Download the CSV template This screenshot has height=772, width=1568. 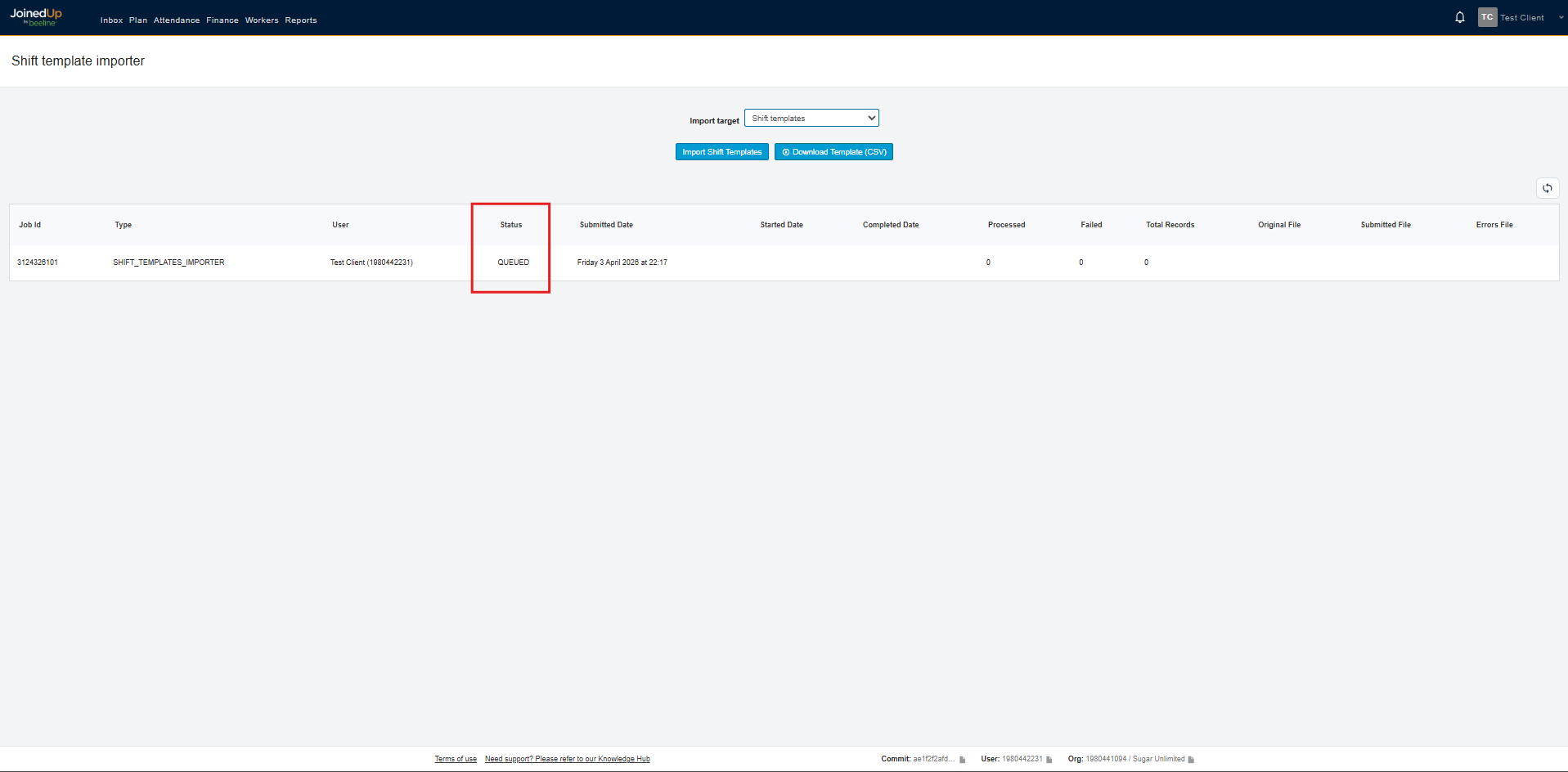point(833,152)
